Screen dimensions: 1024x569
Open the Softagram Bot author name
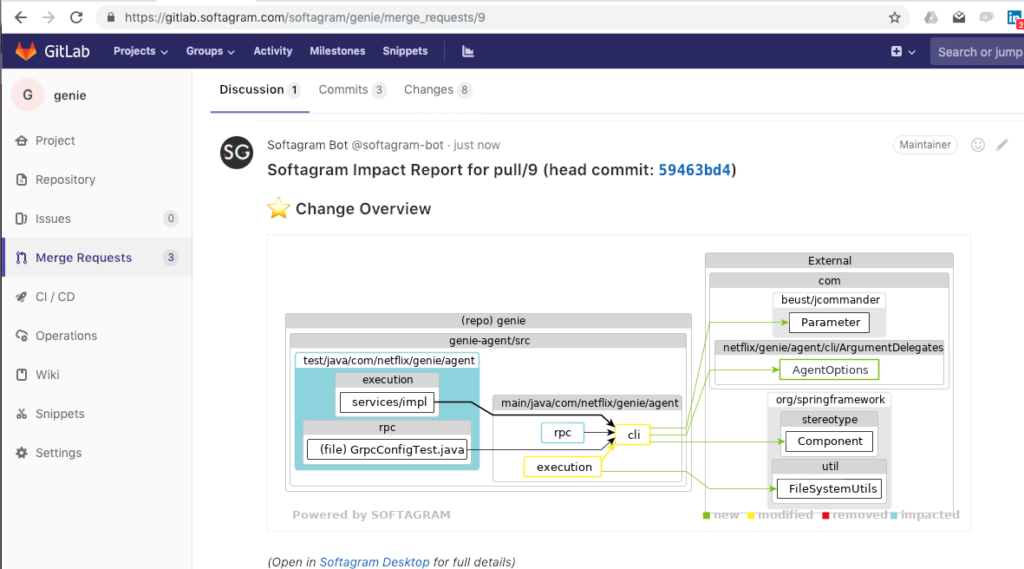307,145
